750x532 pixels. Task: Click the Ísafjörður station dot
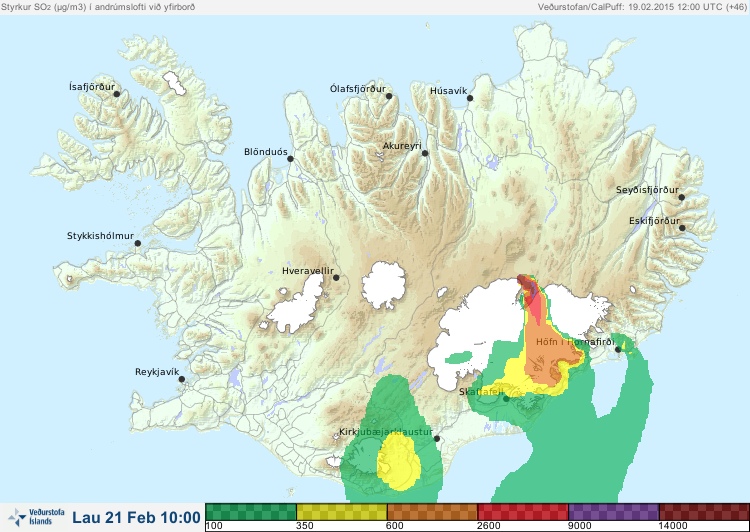(116, 94)
